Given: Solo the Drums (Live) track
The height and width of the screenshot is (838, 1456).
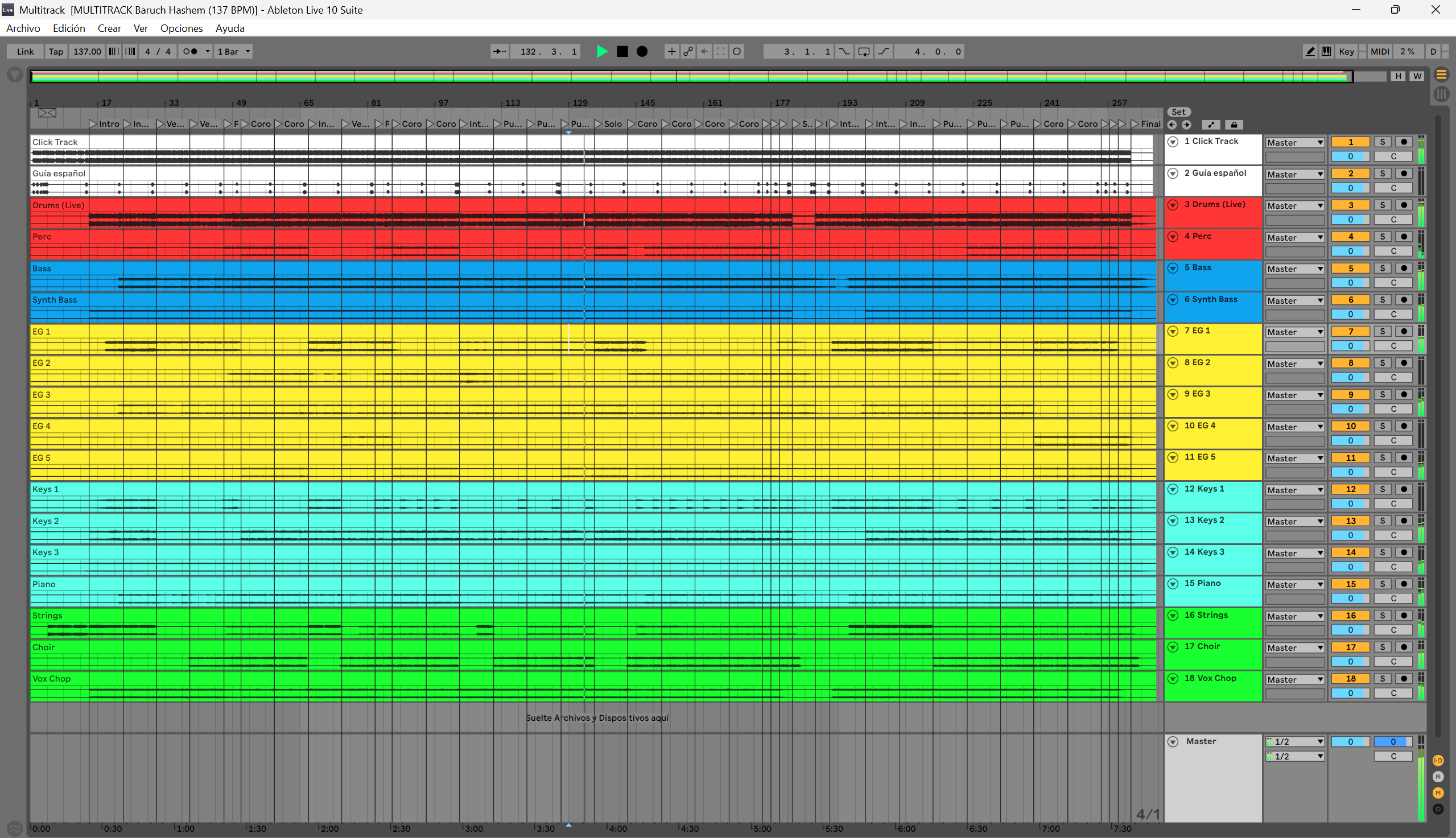Looking at the screenshot, I should click(x=1383, y=205).
